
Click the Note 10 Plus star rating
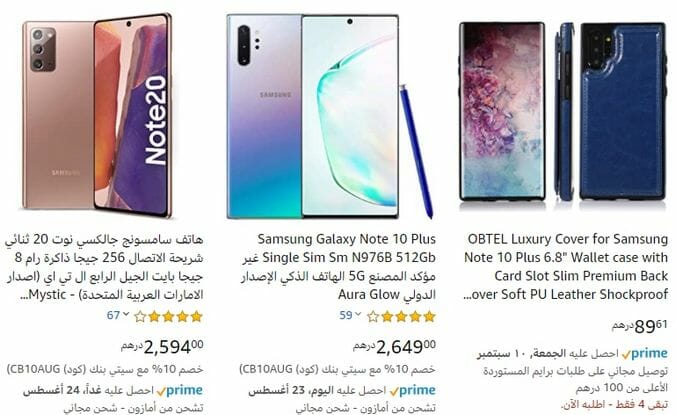[401, 317]
